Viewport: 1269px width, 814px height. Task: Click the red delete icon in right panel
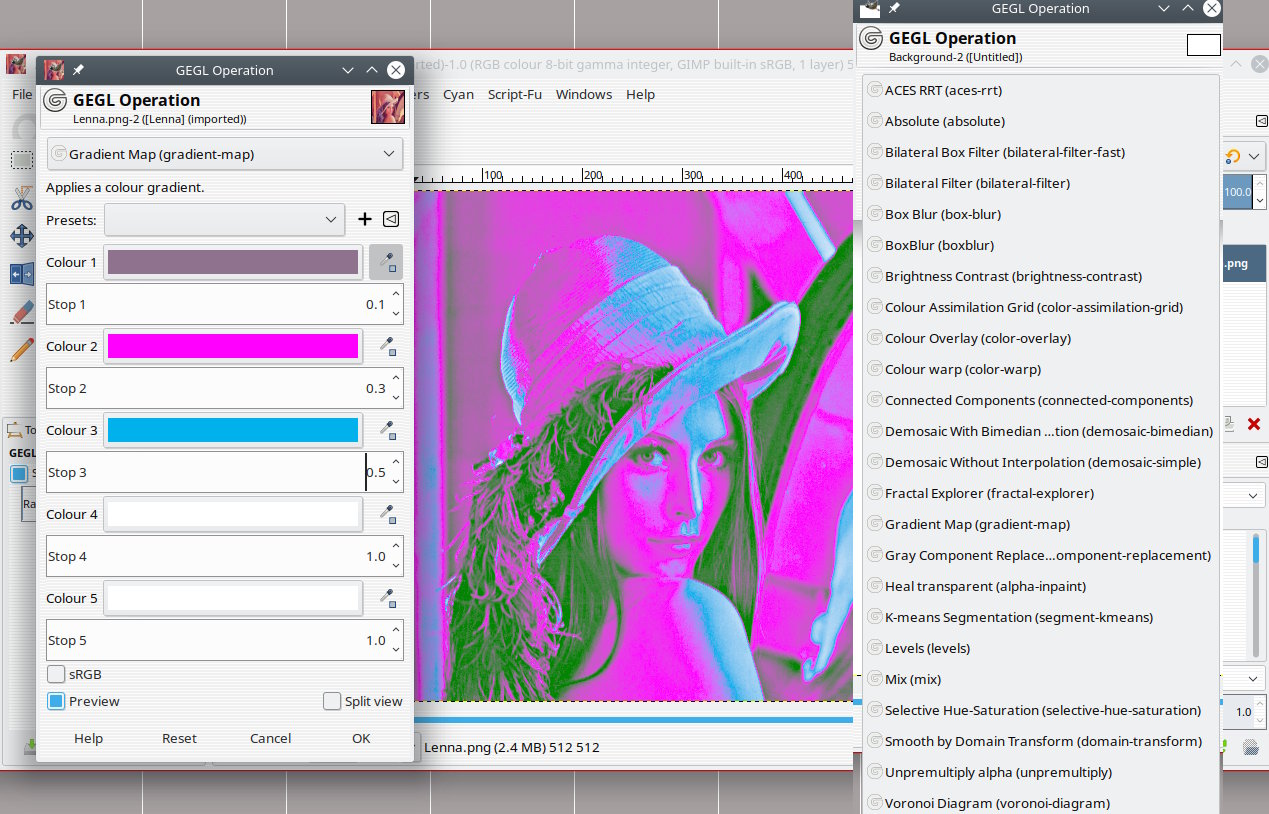coord(1254,424)
